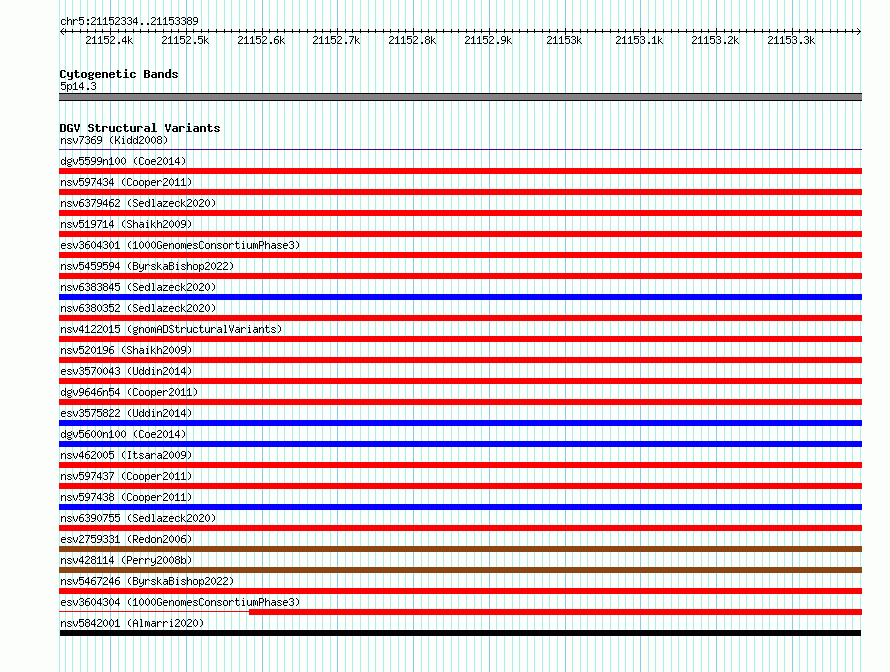Open variant nsv6383845 (Sedlazeck2020) label

[x=138, y=287]
